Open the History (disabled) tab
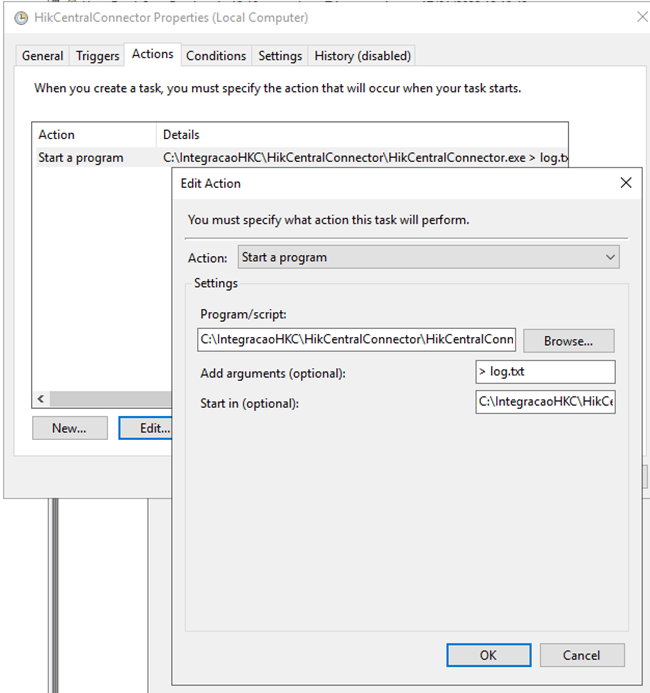Viewport: 650px width, 693px height. (x=362, y=56)
